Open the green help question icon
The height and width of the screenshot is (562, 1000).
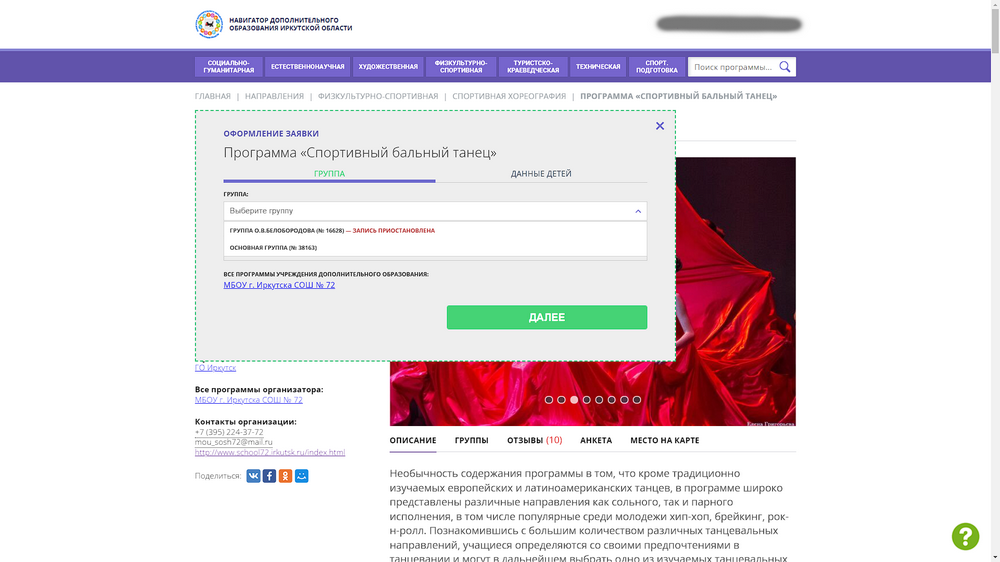tap(965, 536)
